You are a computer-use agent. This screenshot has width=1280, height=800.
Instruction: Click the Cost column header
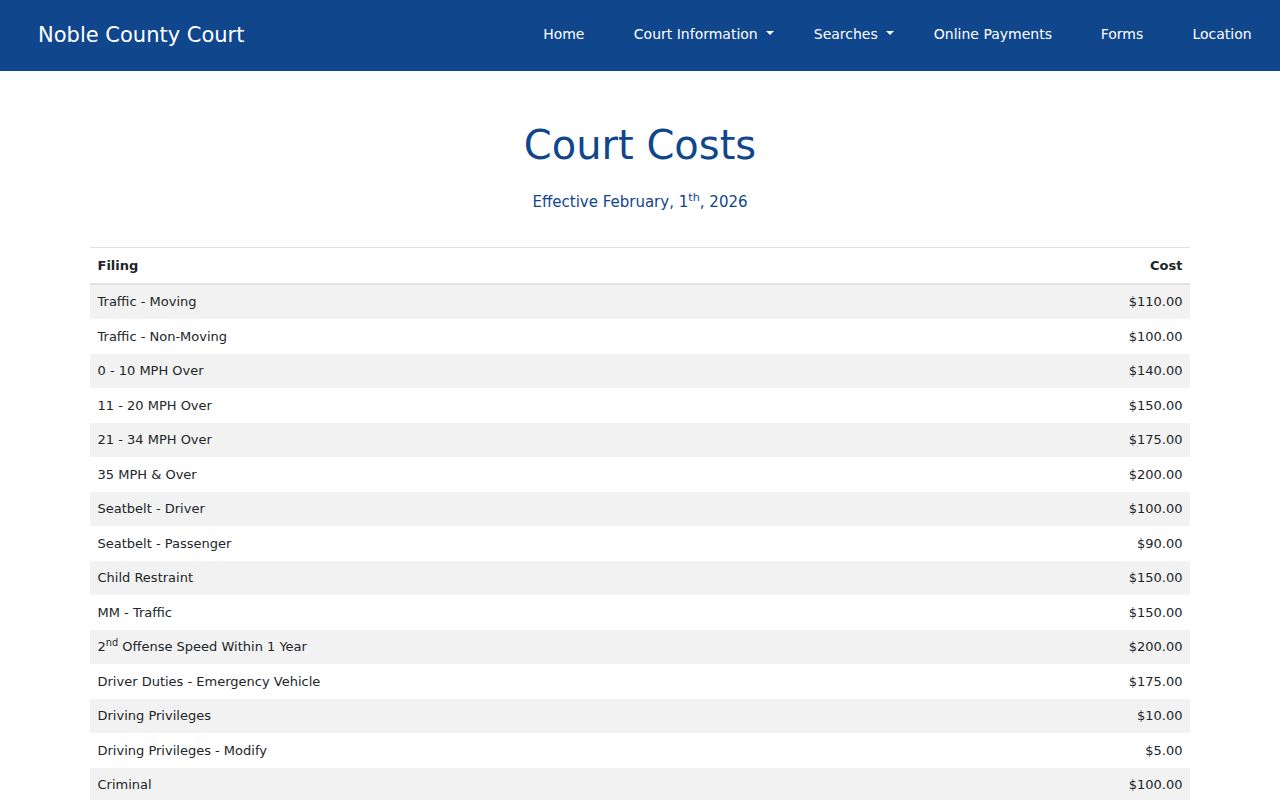point(1166,266)
